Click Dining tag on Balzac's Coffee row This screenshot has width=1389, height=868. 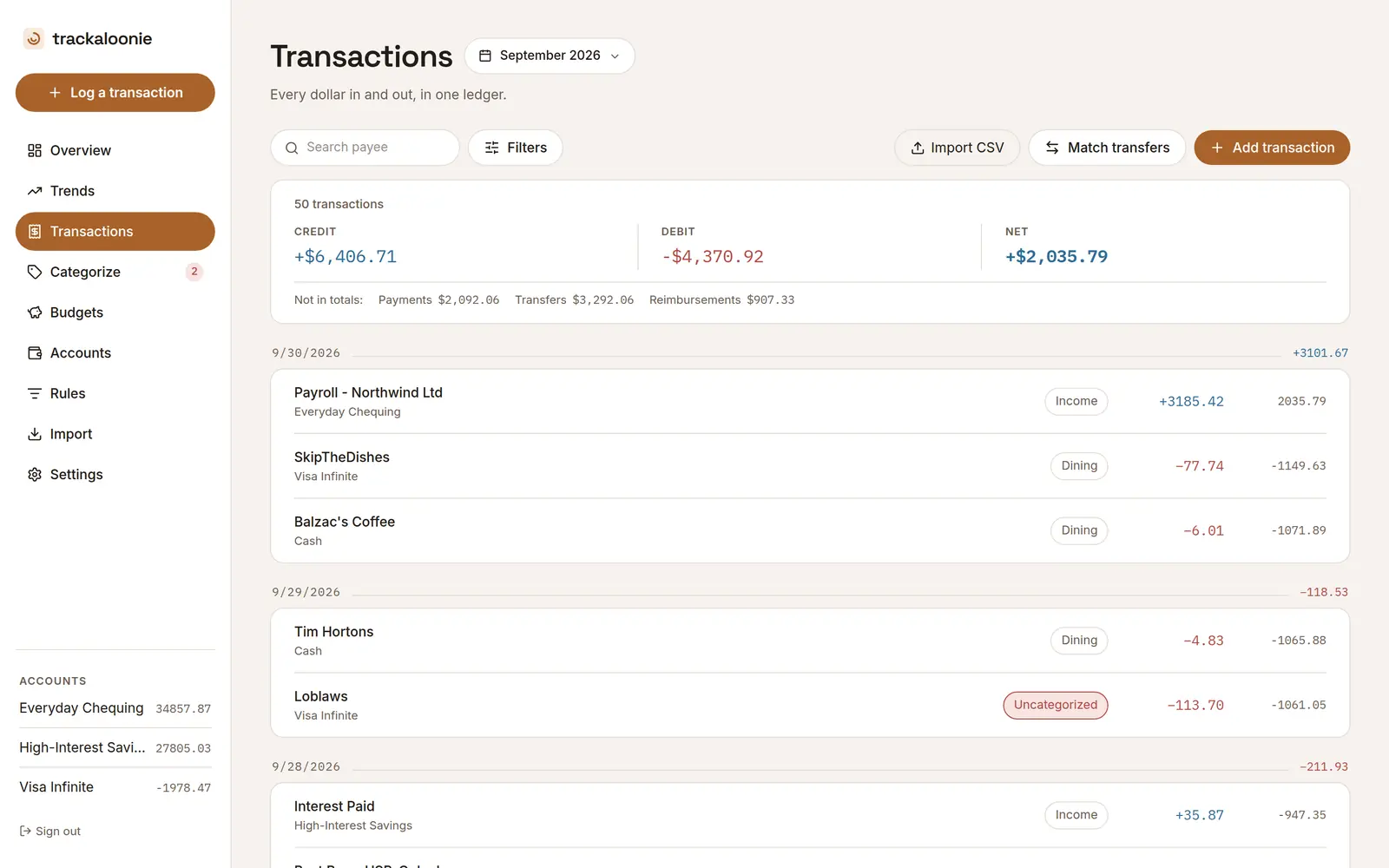pyautogui.click(x=1079, y=530)
